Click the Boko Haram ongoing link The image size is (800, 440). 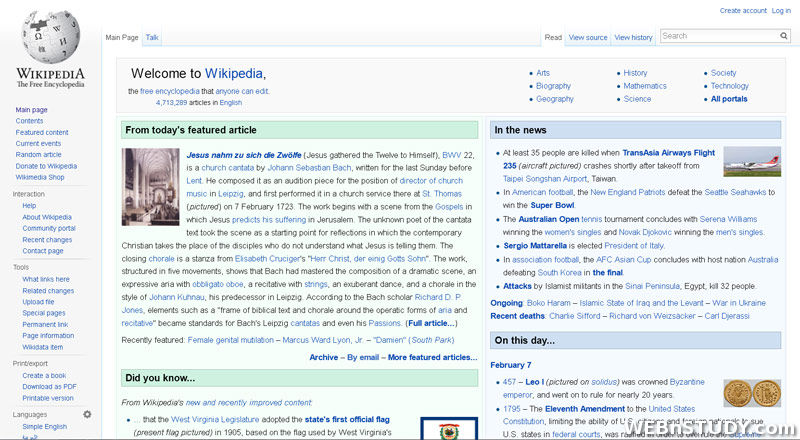548,303
